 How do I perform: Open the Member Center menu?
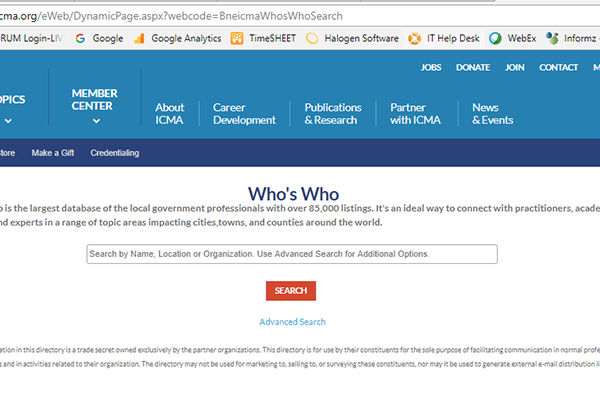pos(95,100)
